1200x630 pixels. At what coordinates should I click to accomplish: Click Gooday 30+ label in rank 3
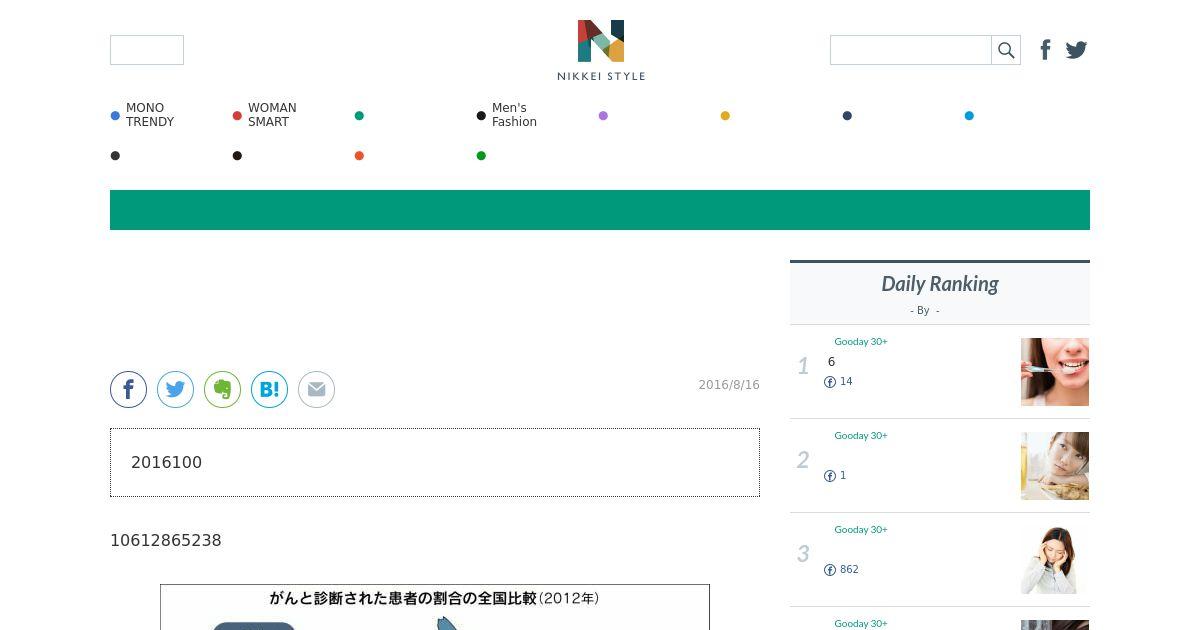[x=861, y=530]
